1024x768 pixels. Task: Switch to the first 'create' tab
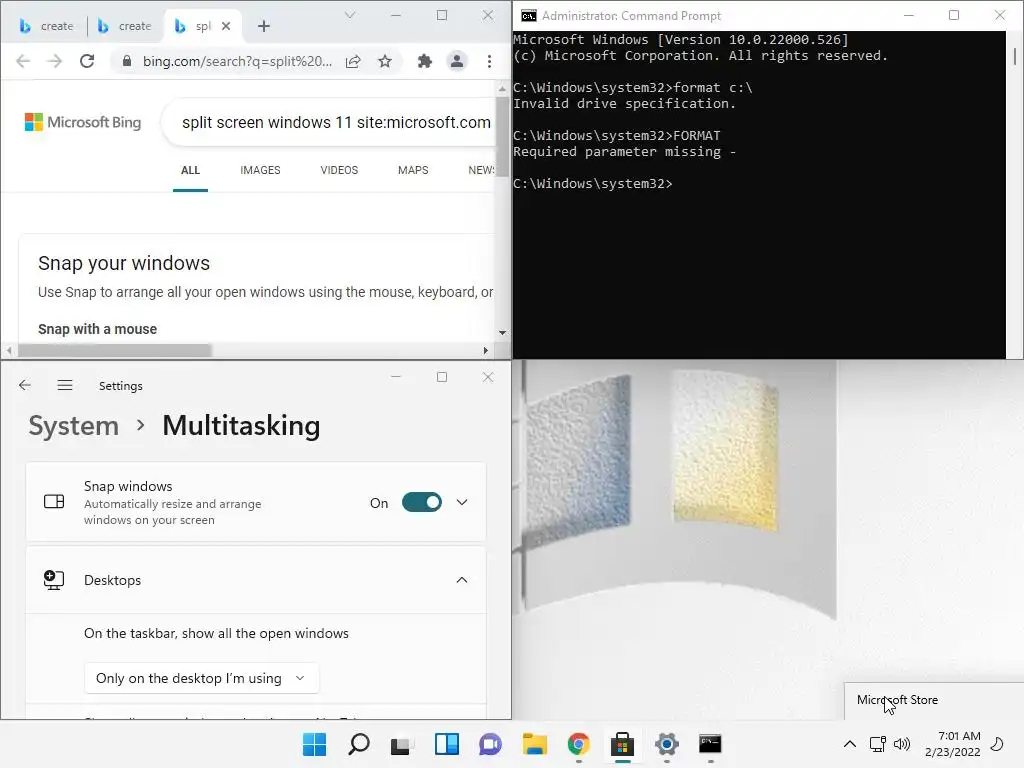click(46, 26)
